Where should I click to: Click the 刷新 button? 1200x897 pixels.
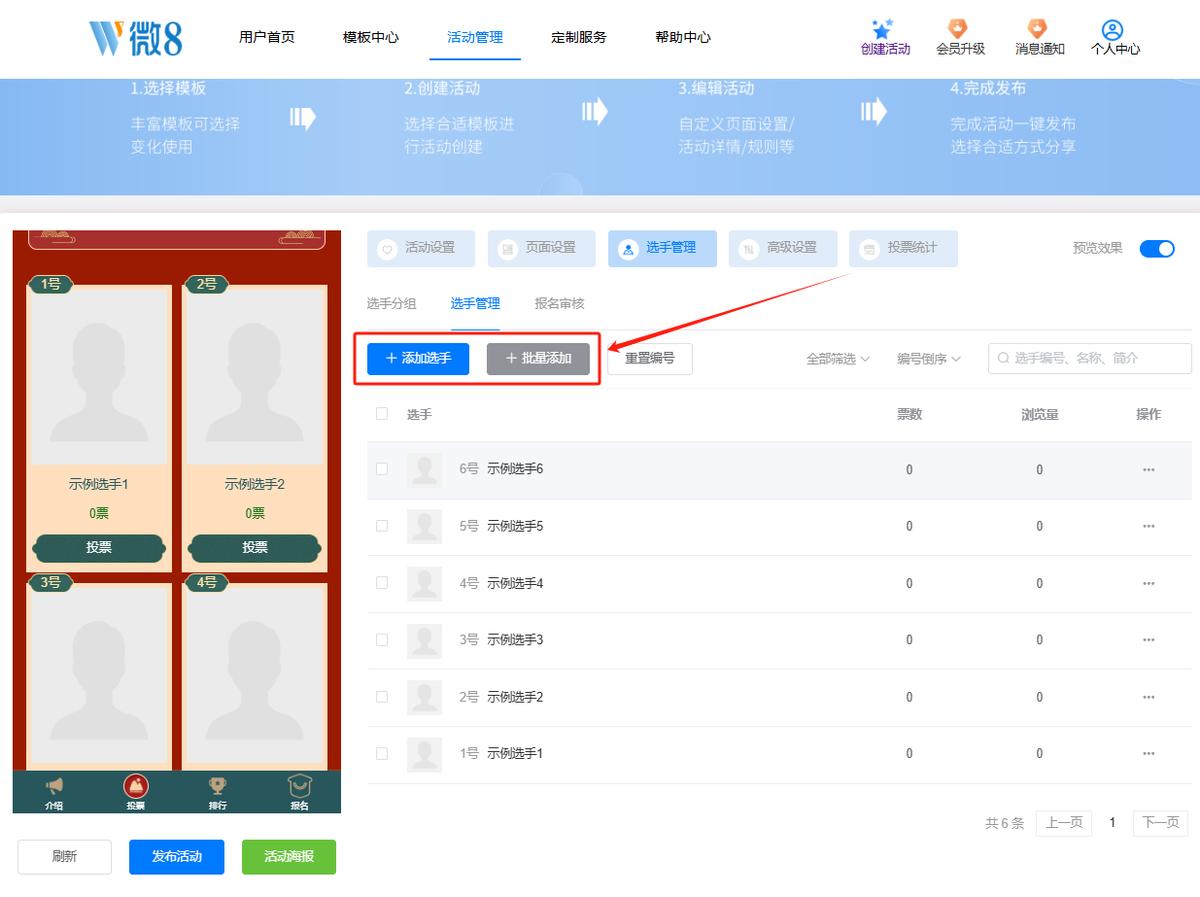(65, 857)
